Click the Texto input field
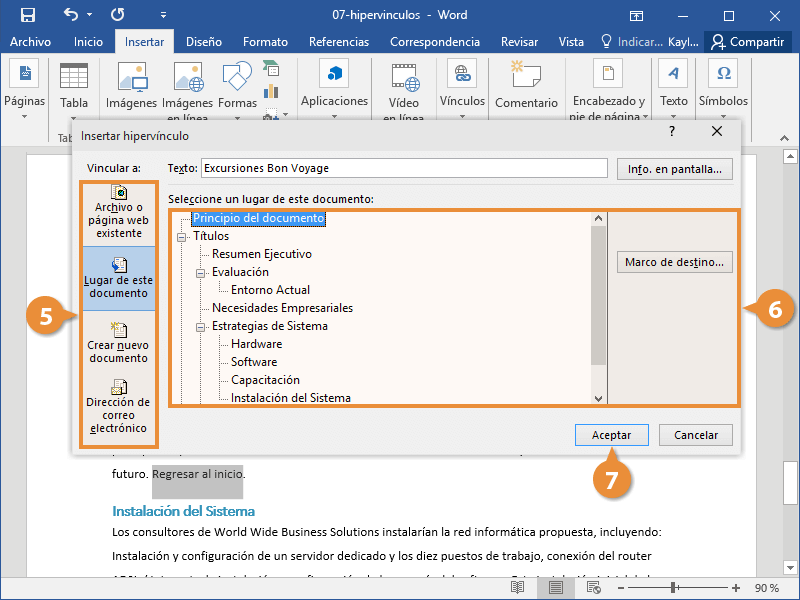 pos(404,168)
